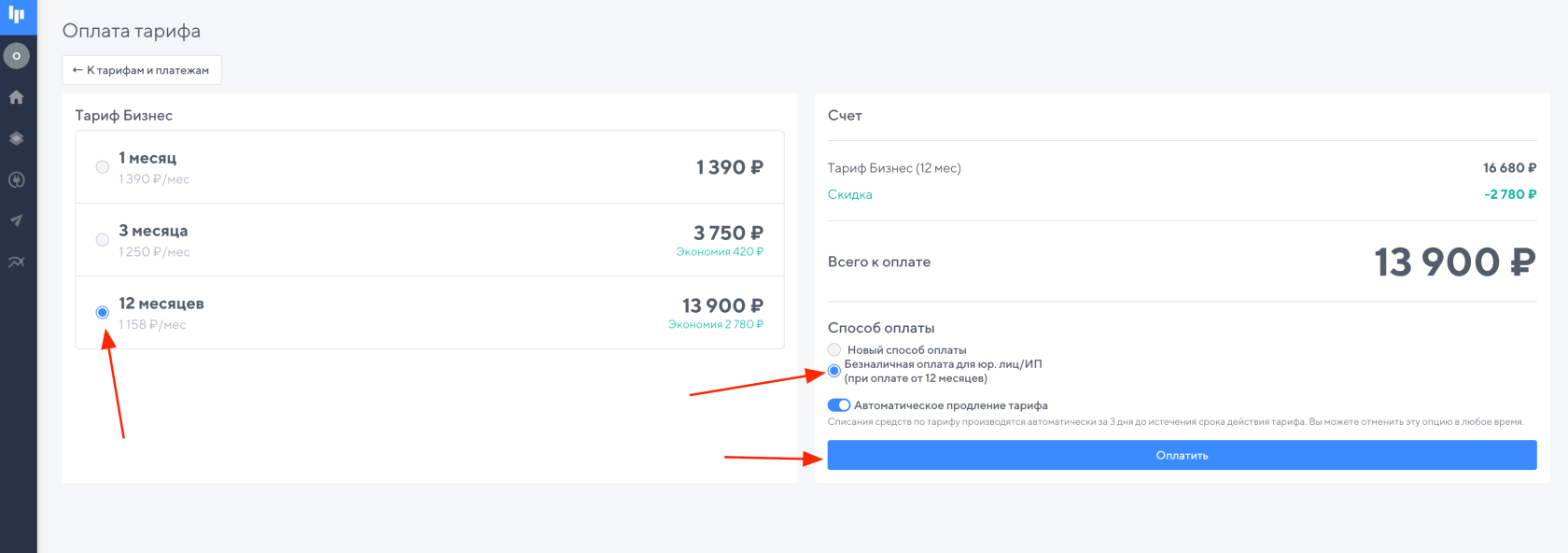Open the user avatar circle in sidebar

point(17,56)
